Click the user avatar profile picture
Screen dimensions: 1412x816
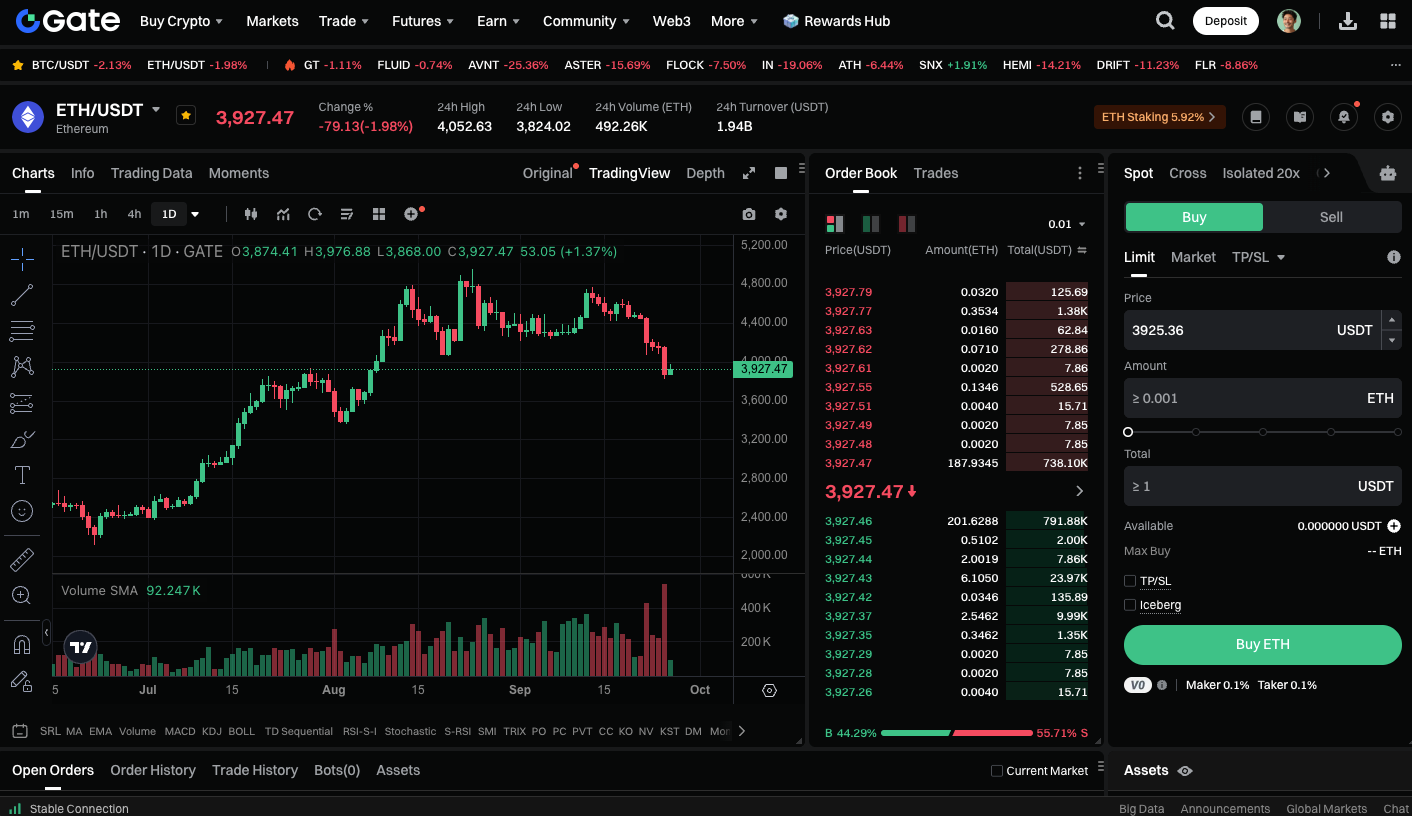tap(1289, 21)
